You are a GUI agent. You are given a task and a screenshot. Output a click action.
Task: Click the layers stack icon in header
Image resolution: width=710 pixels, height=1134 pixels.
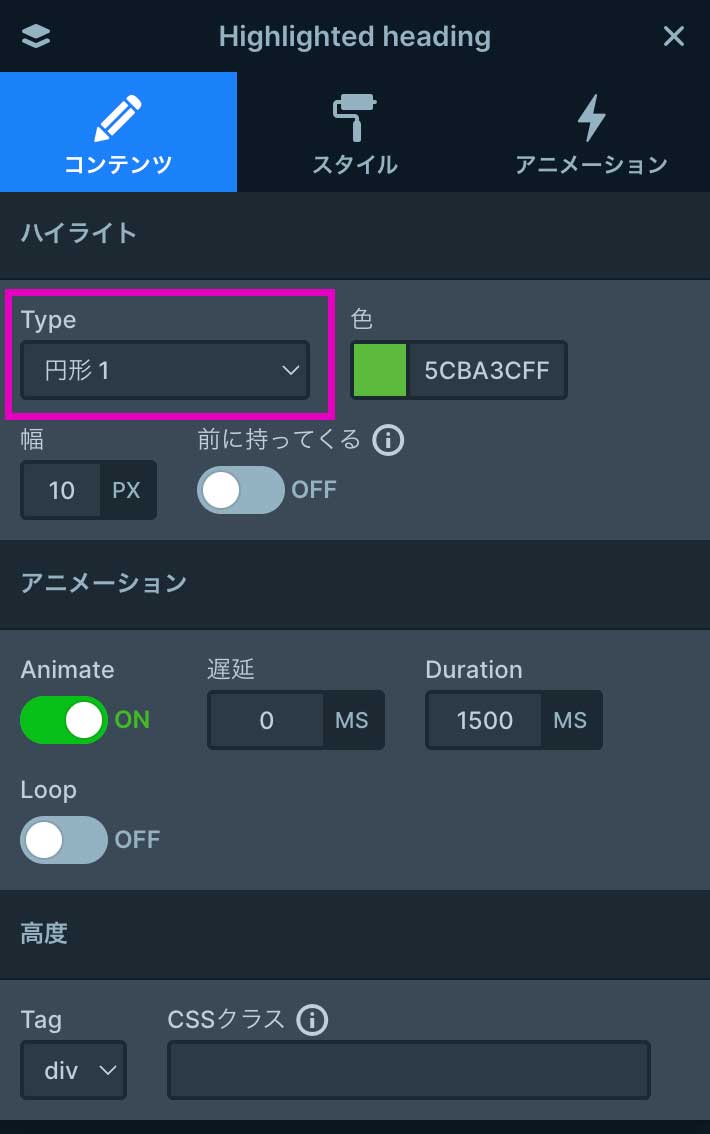coord(36,37)
